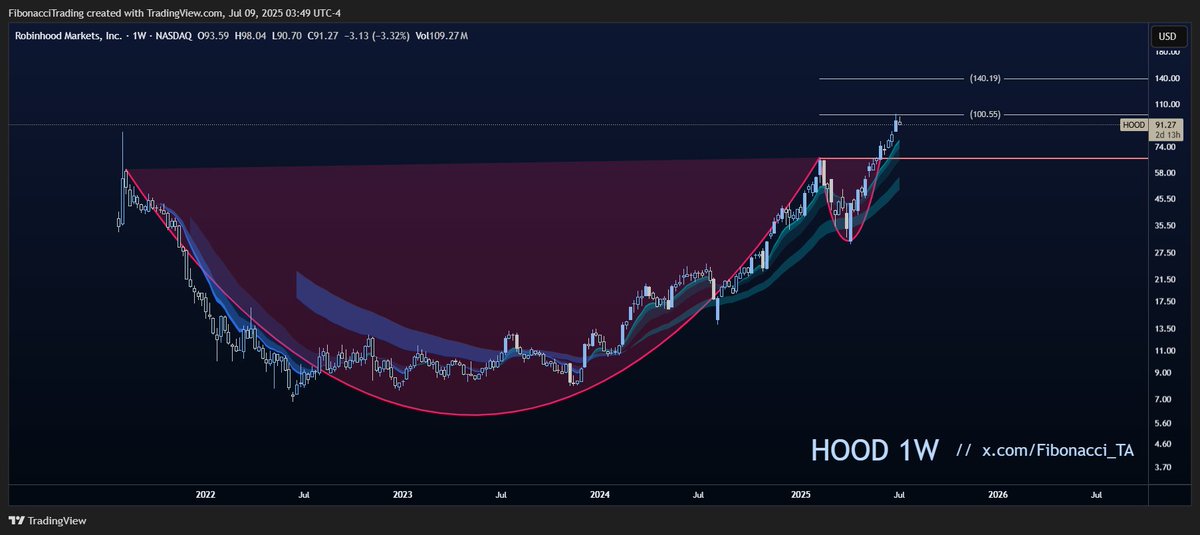Click the 2023 label on the time axis
The width and height of the screenshot is (1200, 535).
(403, 494)
